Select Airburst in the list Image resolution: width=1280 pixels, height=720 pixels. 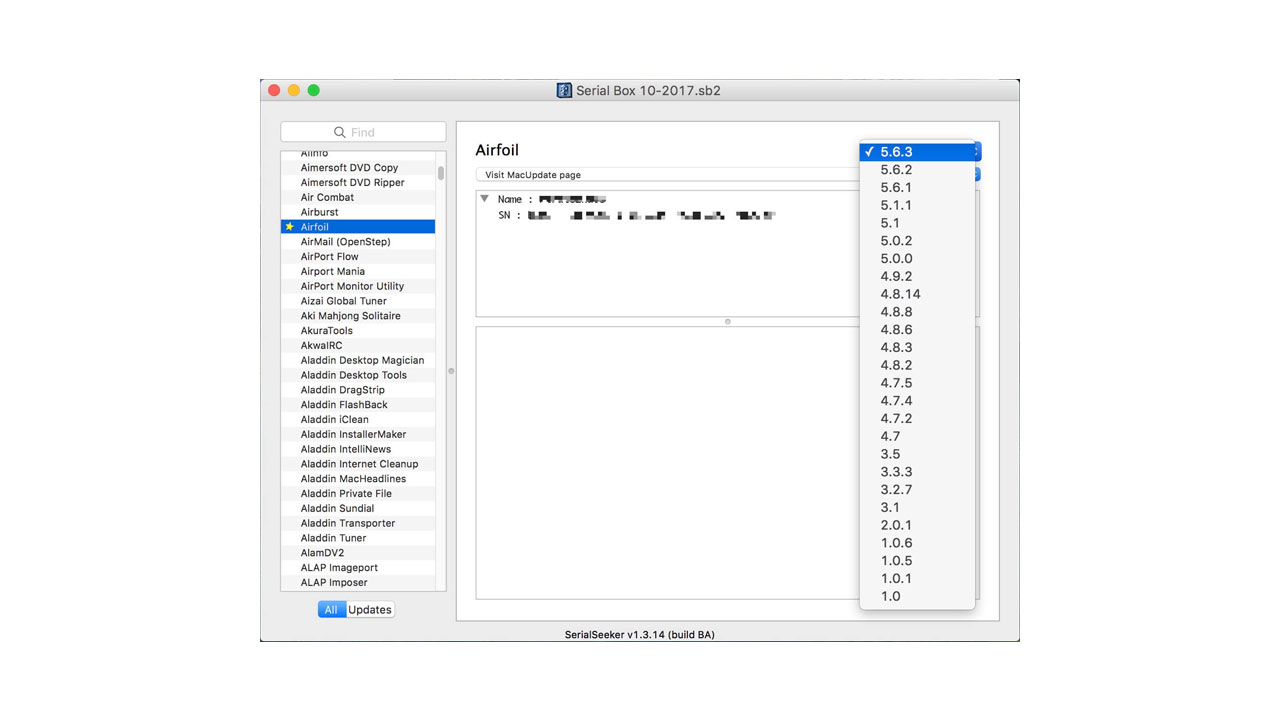[358, 212]
